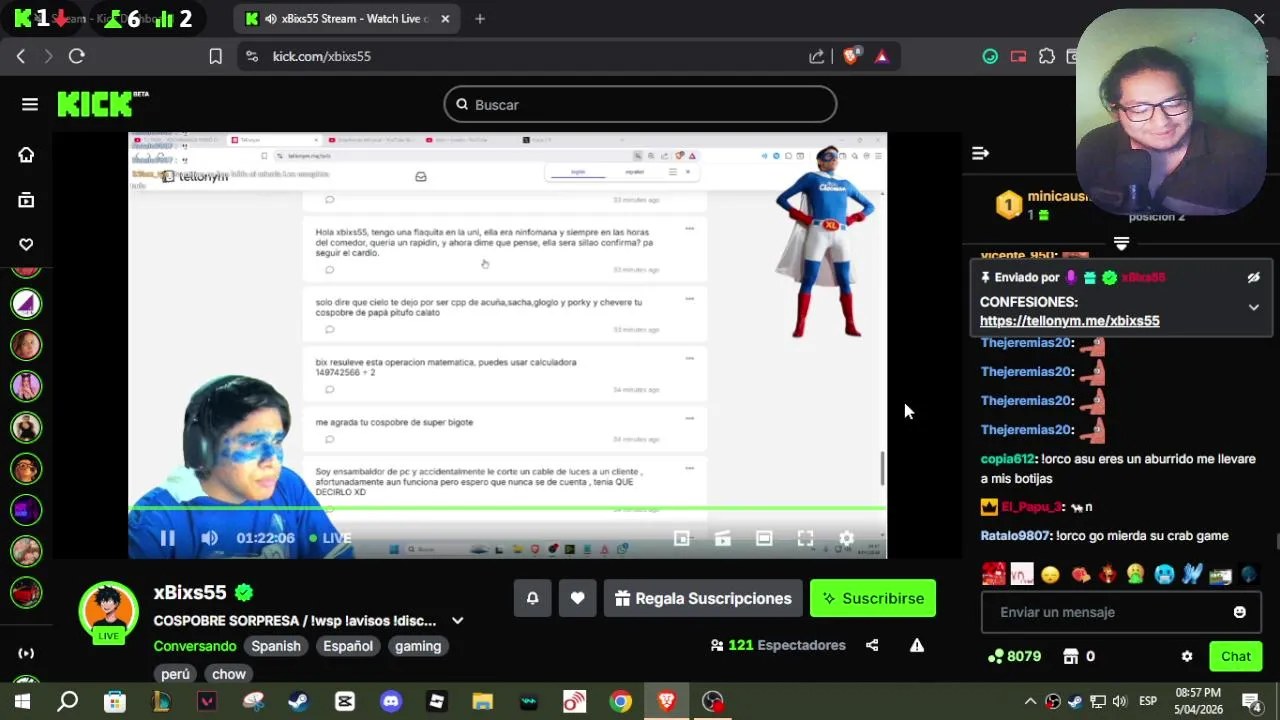
Task: Open browser extensions puzzle icon
Action: coord(1047,57)
